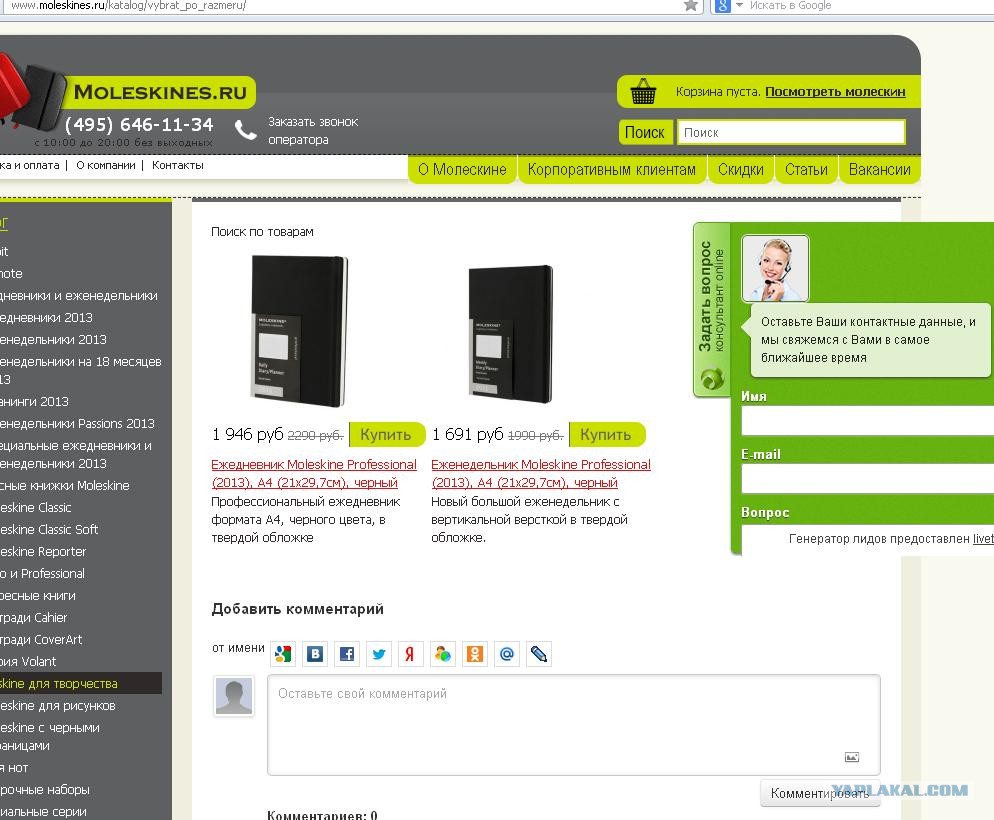Focus the 'E-mail' field in consultant form

867,479
